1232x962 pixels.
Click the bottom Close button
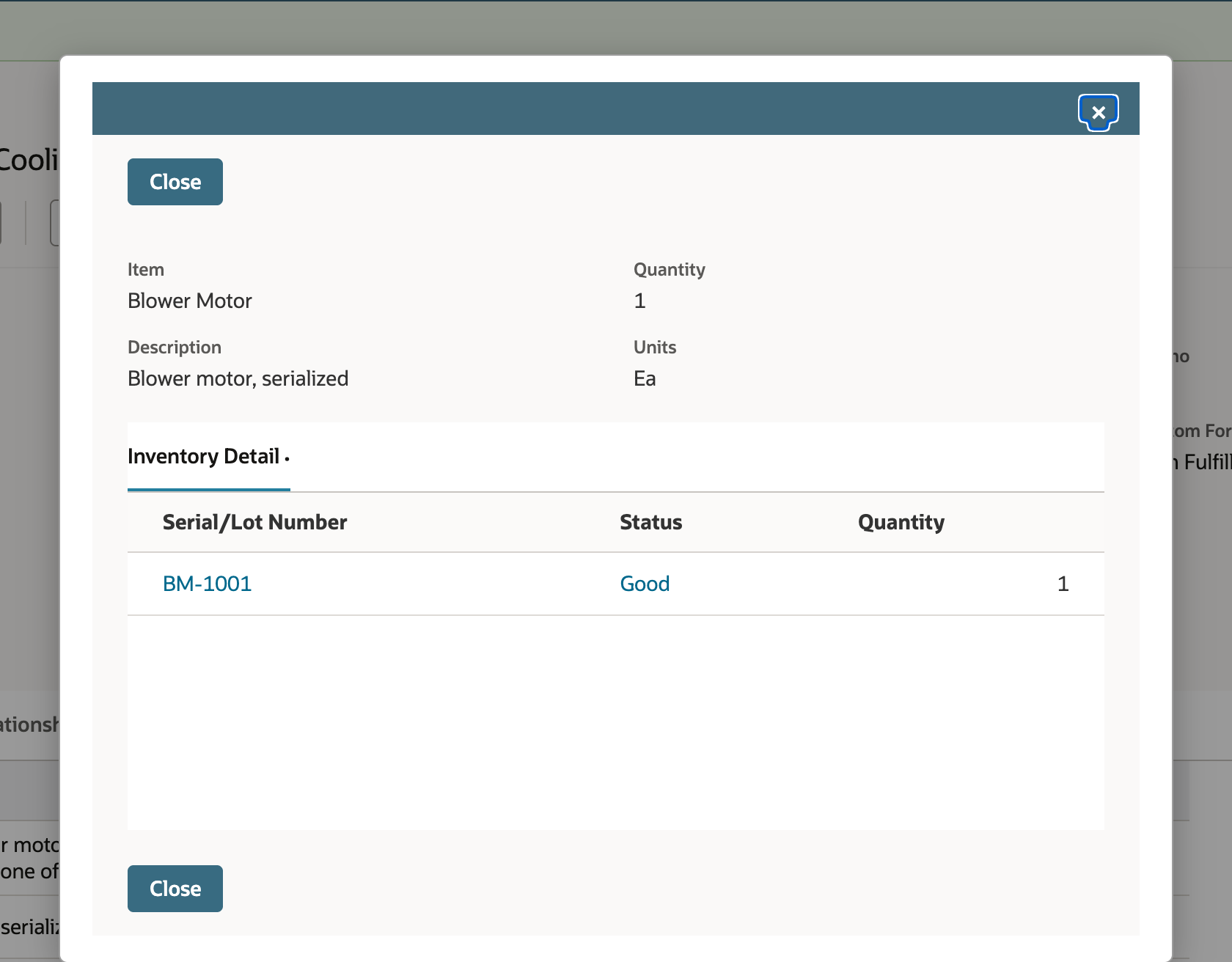tap(175, 889)
